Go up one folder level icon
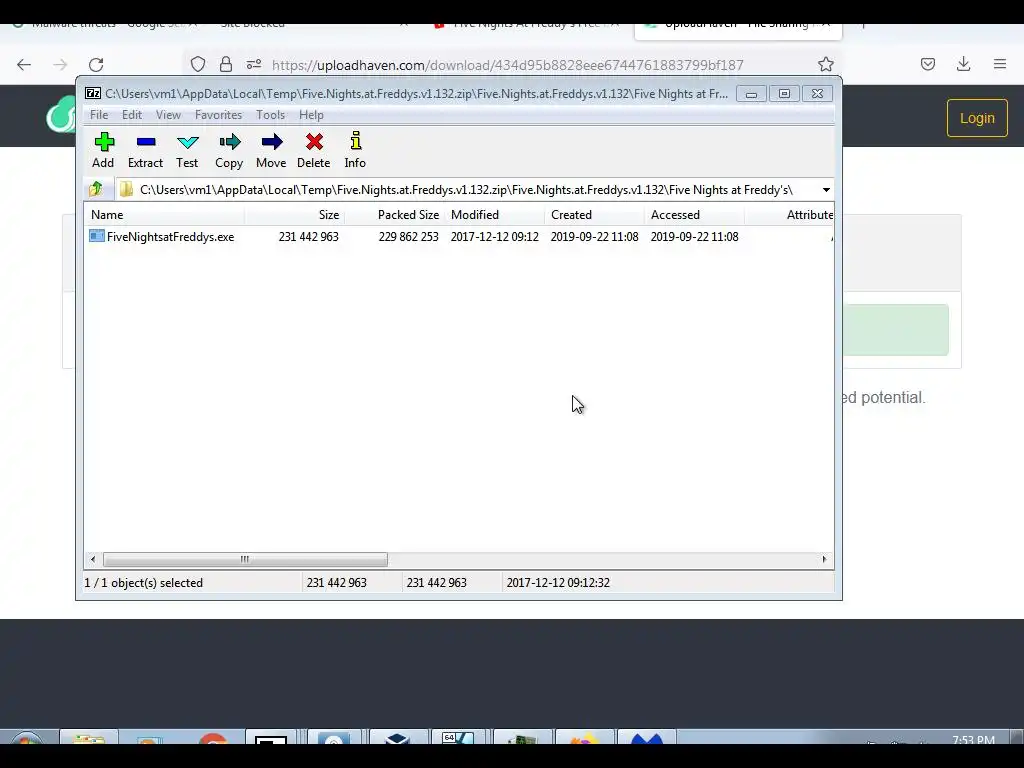Viewport: 1024px width, 768px height. pyautogui.click(x=96, y=189)
